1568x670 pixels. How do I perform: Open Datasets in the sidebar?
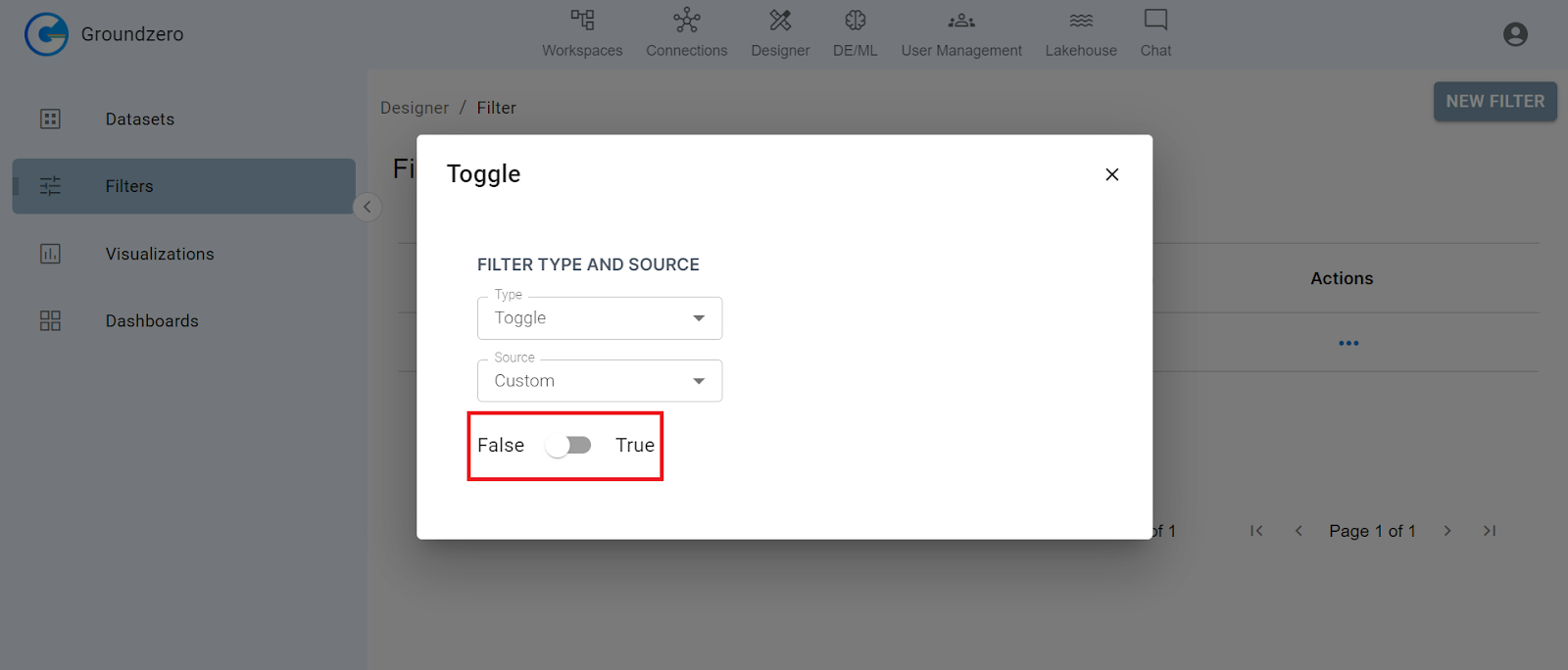(x=139, y=120)
